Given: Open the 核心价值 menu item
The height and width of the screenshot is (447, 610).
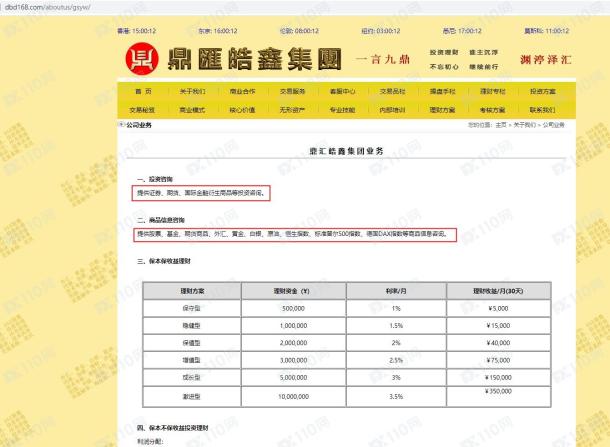Looking at the screenshot, I should coord(242,110).
